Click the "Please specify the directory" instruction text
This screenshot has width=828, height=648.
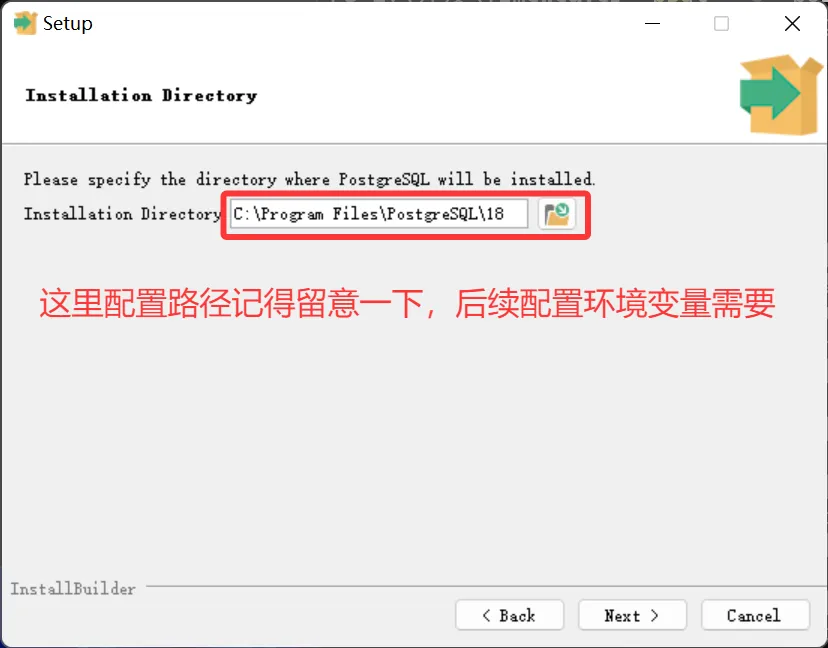(309, 180)
